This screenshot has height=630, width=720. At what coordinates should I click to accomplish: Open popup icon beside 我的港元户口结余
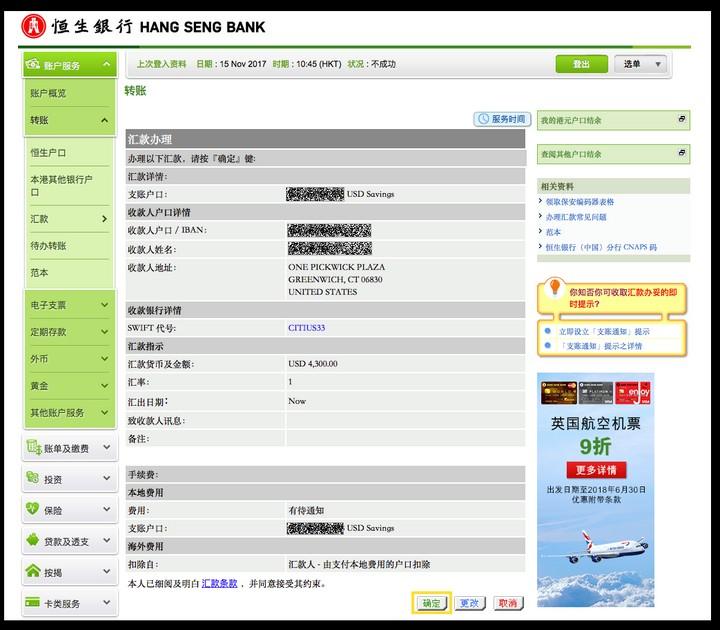(x=682, y=120)
